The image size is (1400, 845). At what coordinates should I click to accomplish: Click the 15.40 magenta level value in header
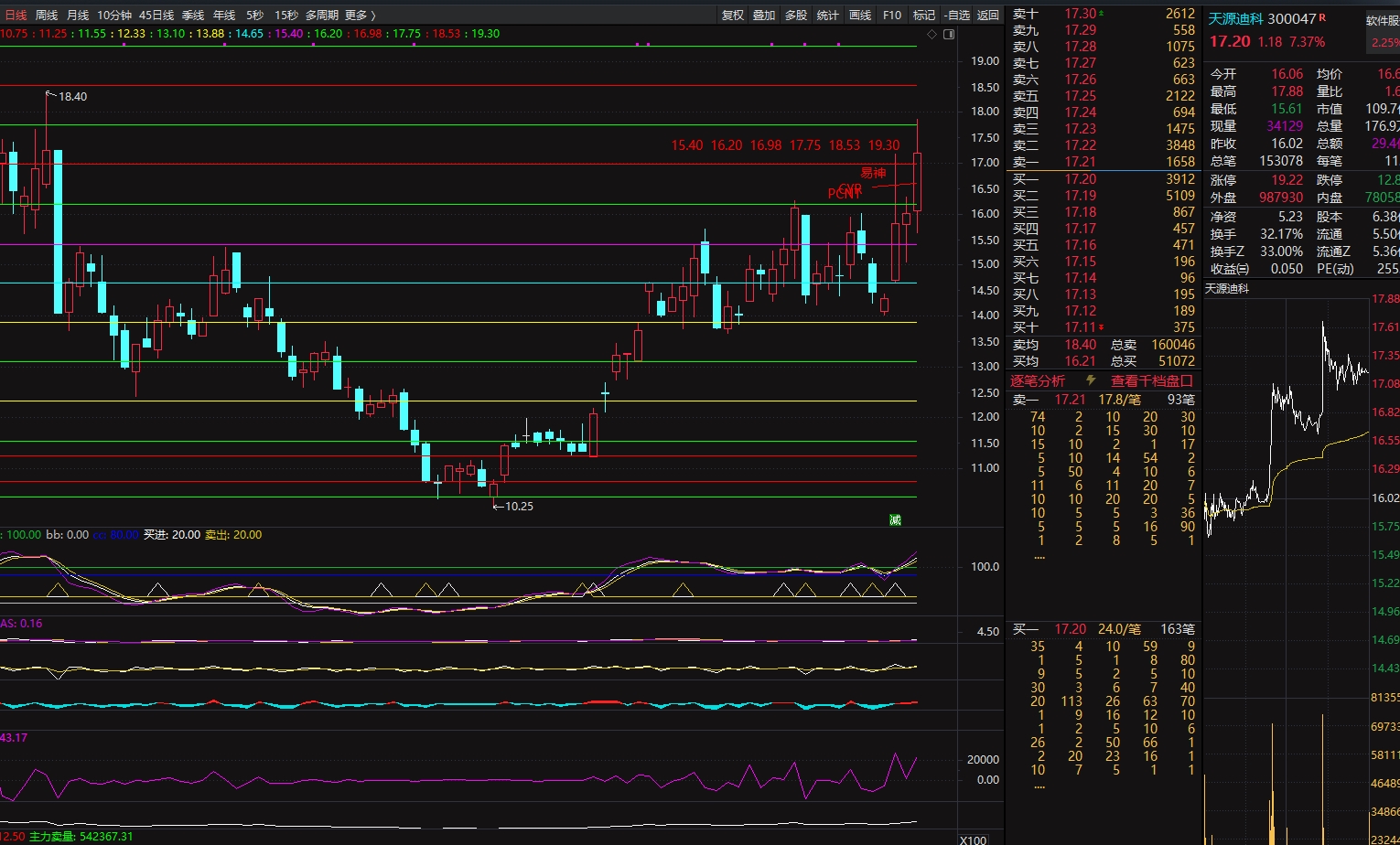point(288,34)
